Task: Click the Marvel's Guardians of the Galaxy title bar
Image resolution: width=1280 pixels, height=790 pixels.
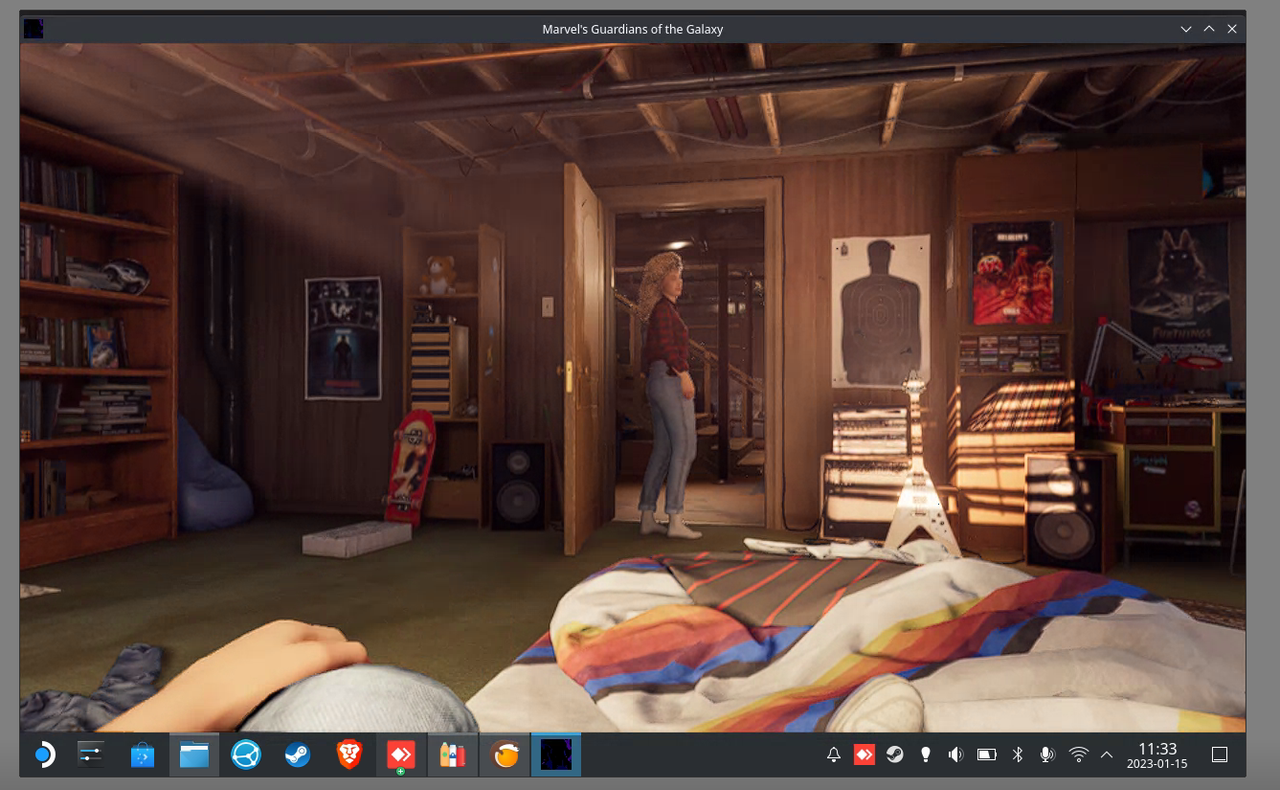Action: point(632,29)
